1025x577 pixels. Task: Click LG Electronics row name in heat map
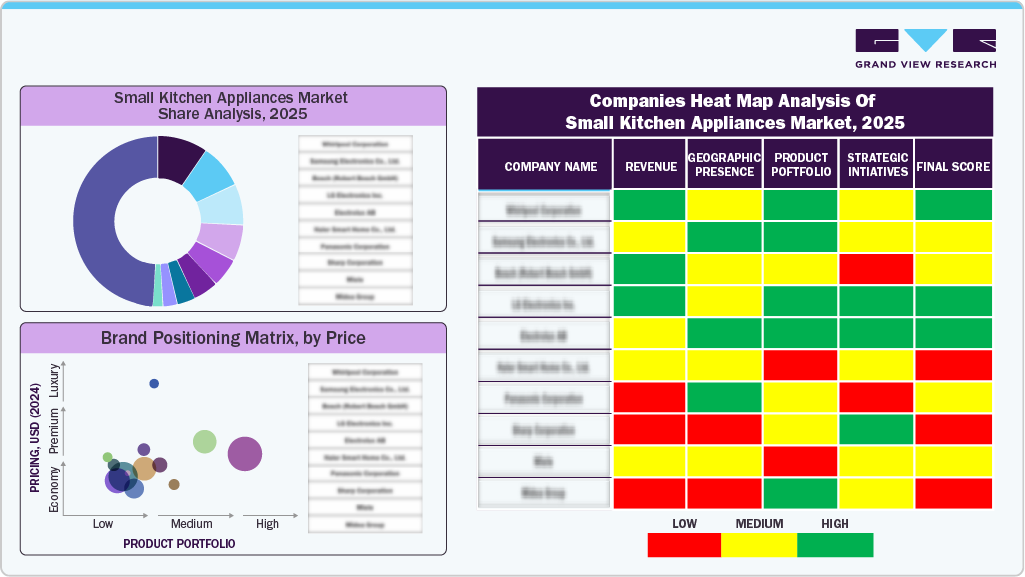pyautogui.click(x=544, y=304)
